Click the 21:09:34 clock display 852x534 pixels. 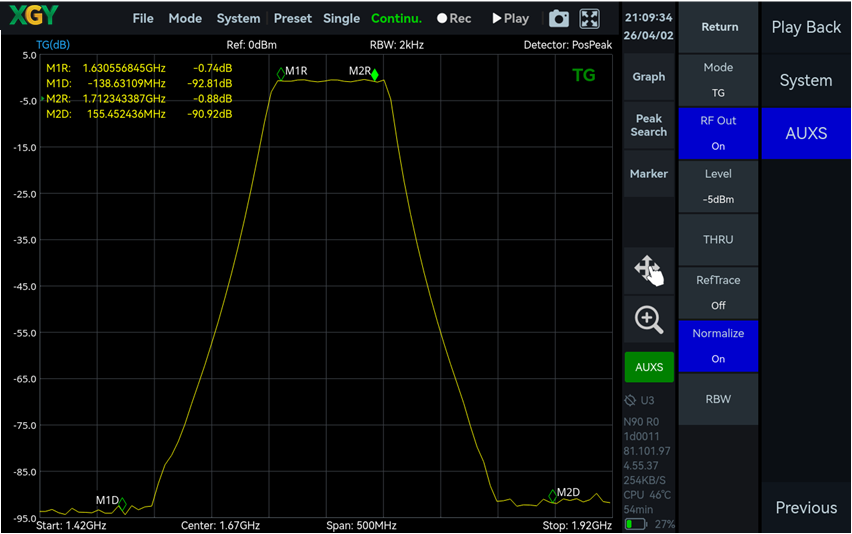648,17
